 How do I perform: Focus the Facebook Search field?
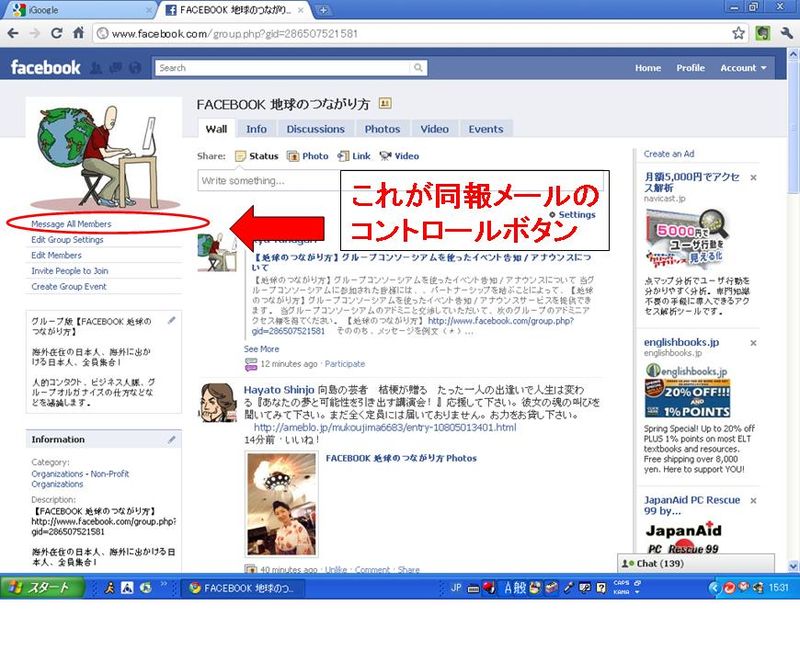click(285, 68)
